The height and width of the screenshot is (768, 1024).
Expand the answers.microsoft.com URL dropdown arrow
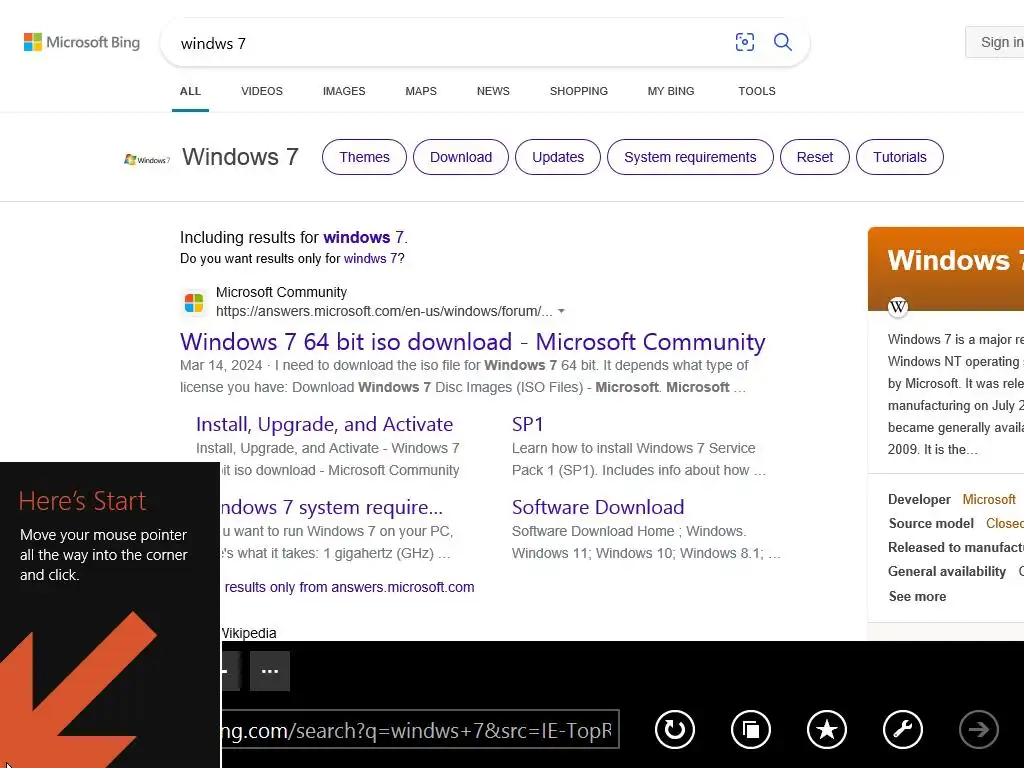point(561,312)
